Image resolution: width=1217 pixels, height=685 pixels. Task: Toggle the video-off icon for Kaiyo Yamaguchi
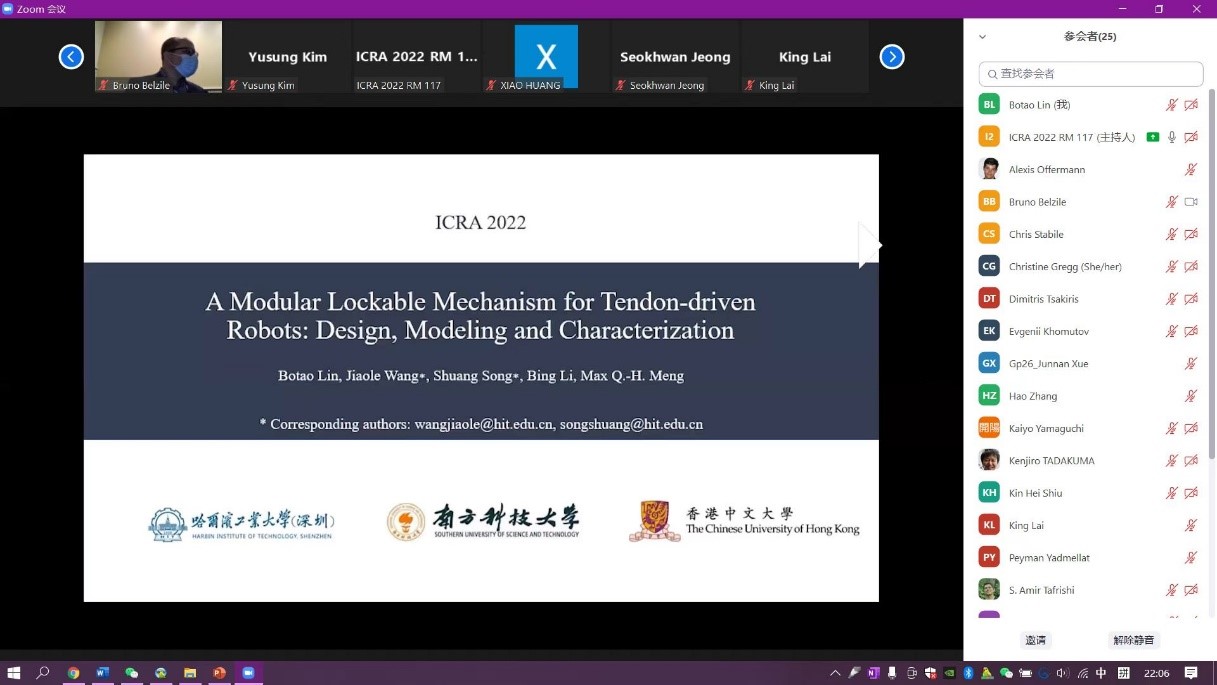pyautogui.click(x=1191, y=428)
